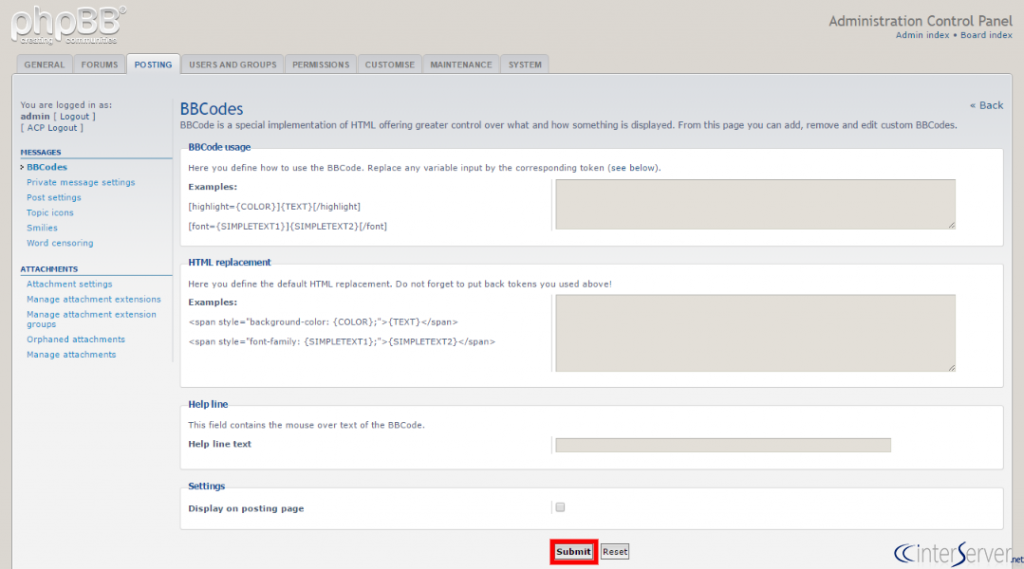This screenshot has width=1024, height=569.
Task: Go to the Permissions tab
Action: point(321,65)
